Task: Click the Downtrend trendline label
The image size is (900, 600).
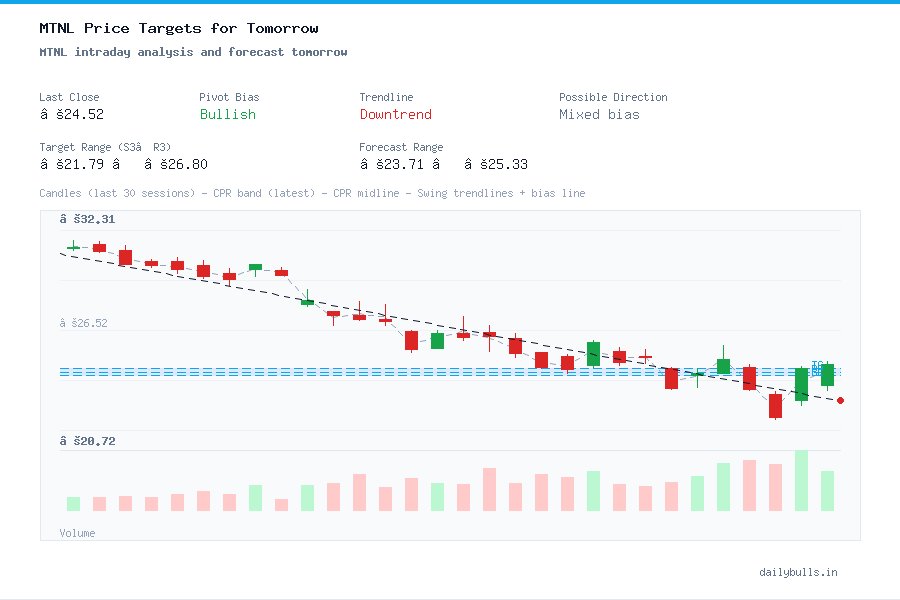Action: pos(395,115)
